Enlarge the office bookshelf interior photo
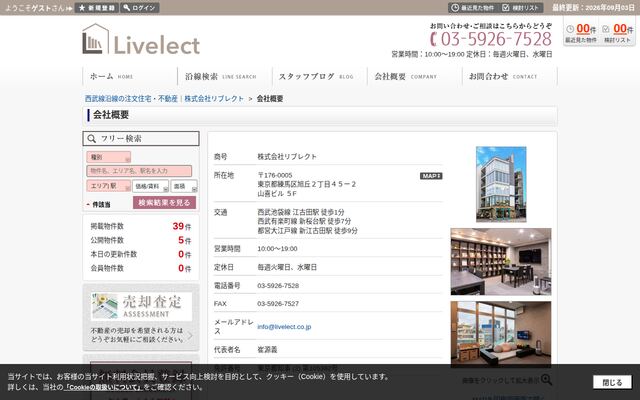Viewport: 640px width, 400px height. pyautogui.click(x=501, y=262)
